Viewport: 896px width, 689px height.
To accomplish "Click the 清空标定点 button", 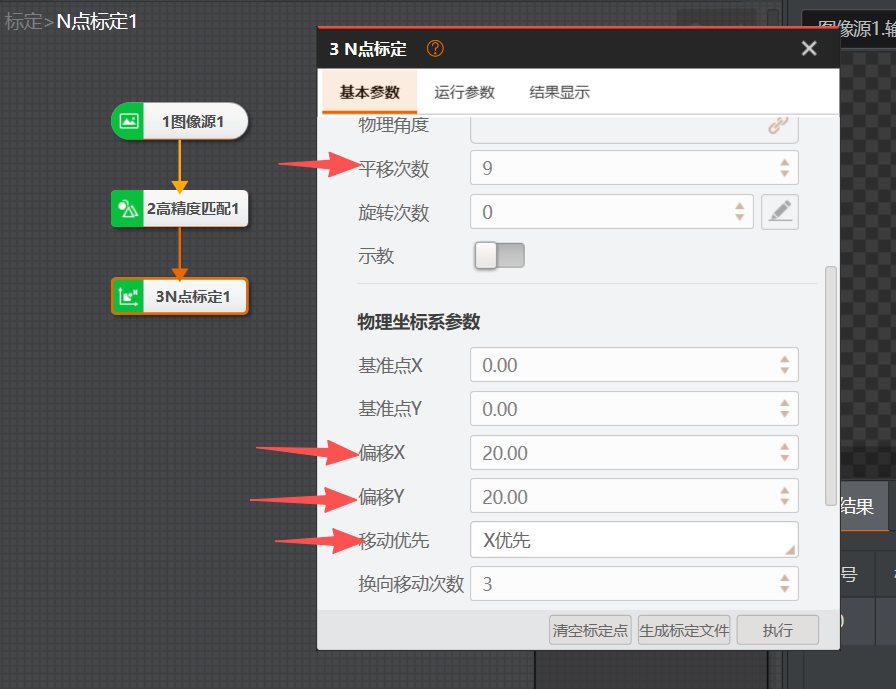I will coord(591,631).
